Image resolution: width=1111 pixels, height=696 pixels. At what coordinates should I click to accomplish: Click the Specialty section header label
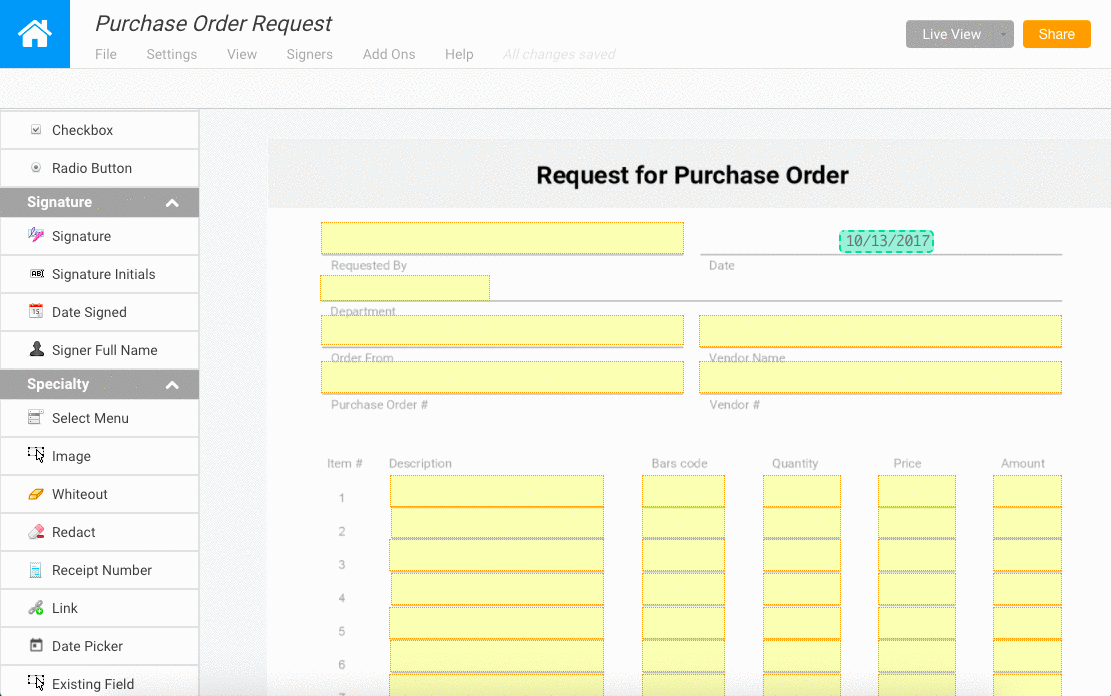coord(58,384)
